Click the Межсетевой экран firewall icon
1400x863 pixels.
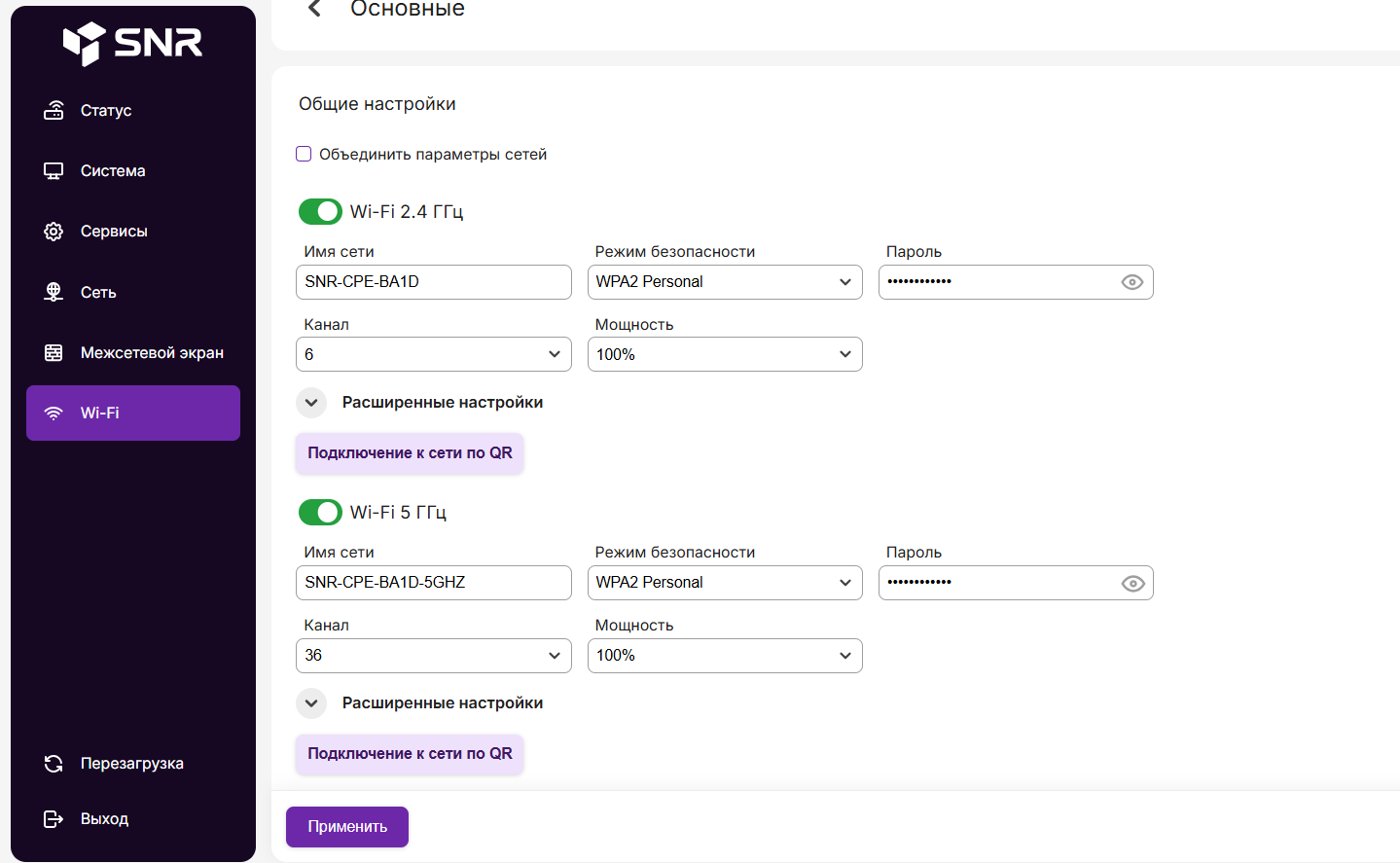click(54, 352)
